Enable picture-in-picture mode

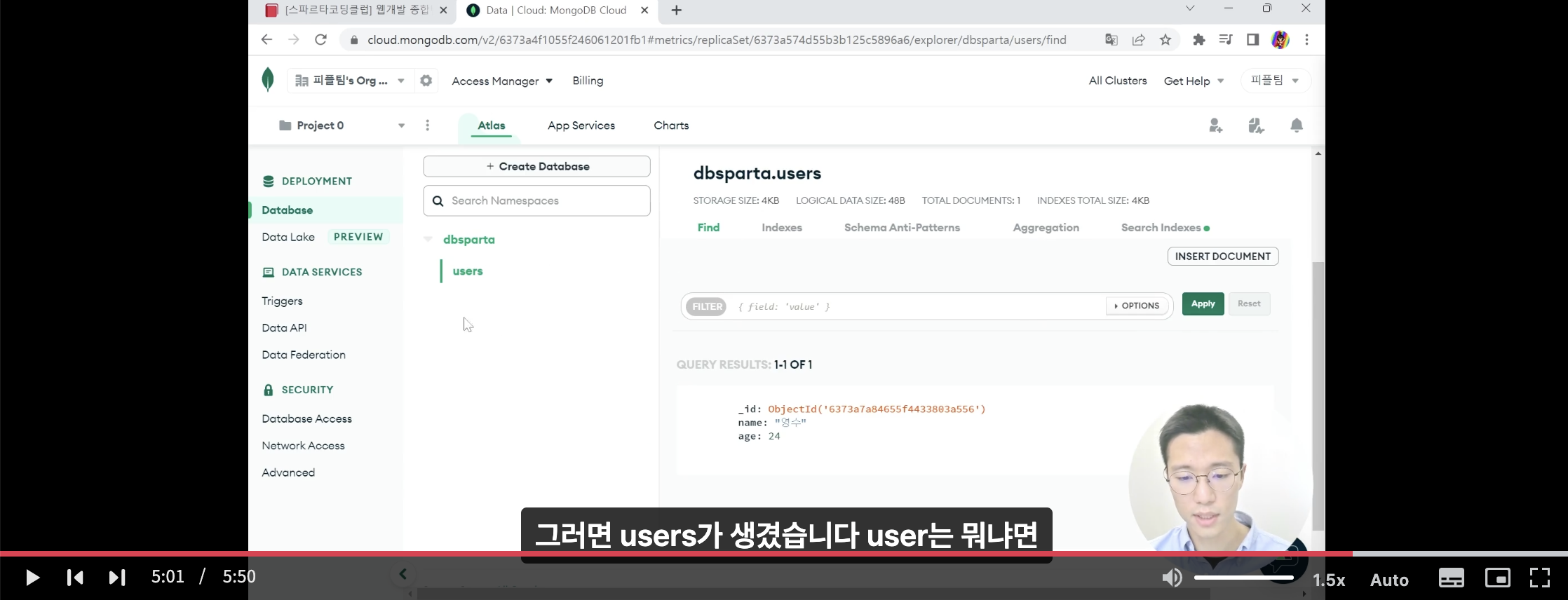point(1497,578)
